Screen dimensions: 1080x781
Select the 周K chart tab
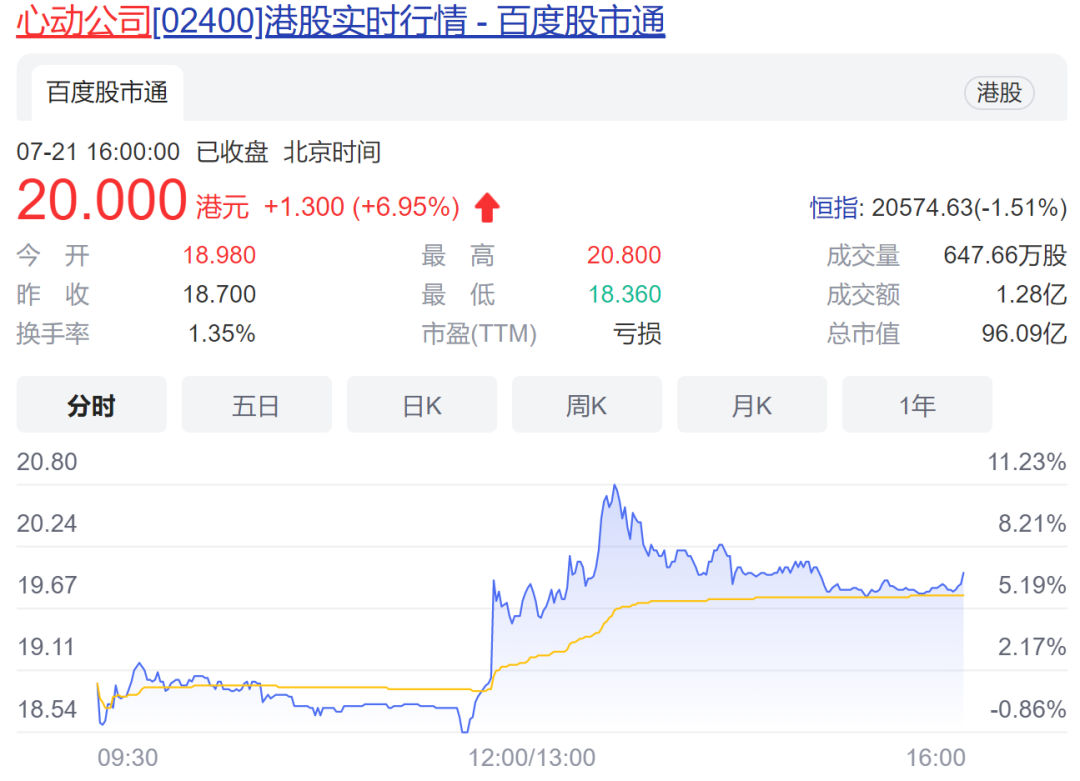tap(586, 405)
